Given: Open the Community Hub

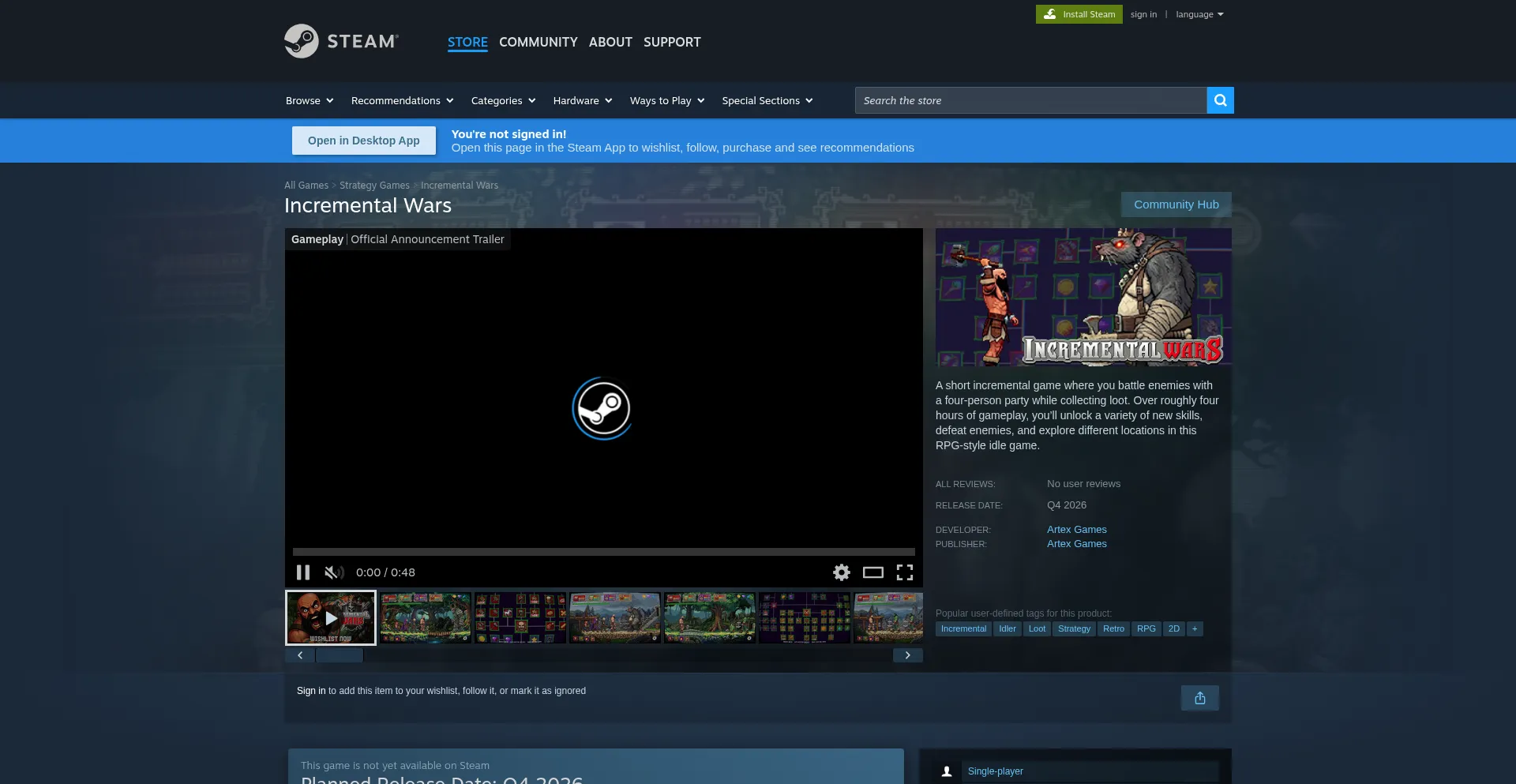Looking at the screenshot, I should (x=1176, y=204).
